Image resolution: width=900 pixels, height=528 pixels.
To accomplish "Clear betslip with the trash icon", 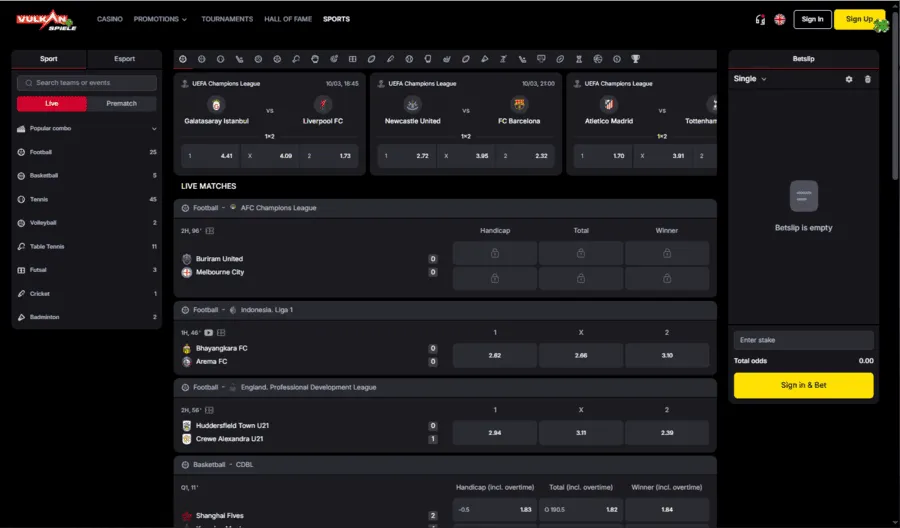I will pyautogui.click(x=867, y=79).
